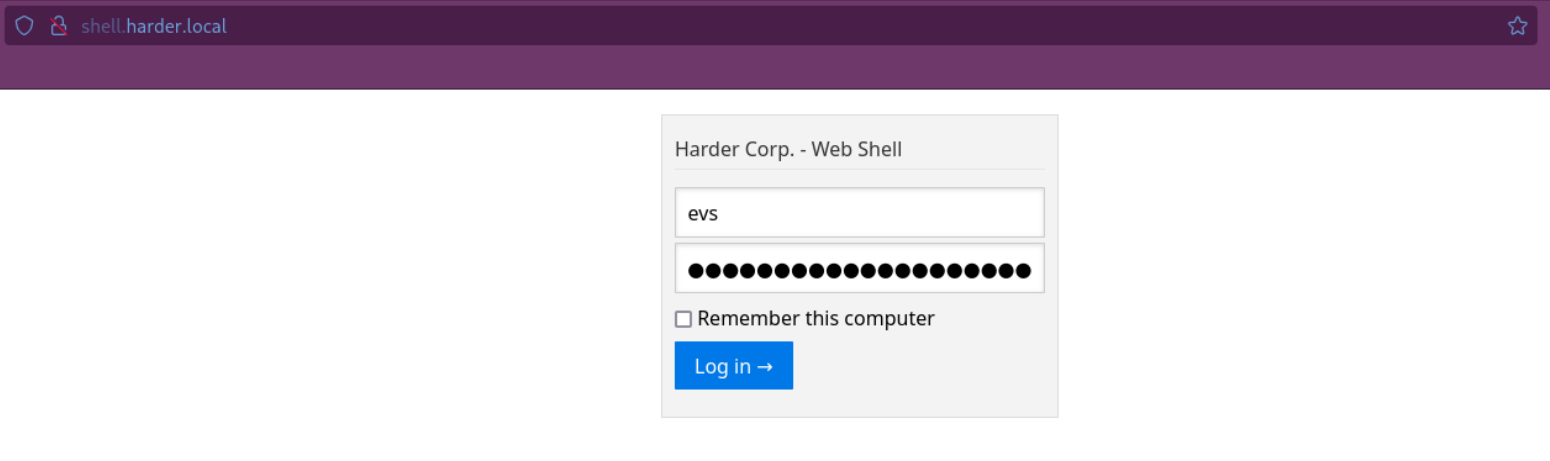Click the divider line under the Web Shell heading
This screenshot has height=461, width=1550.
pyautogui.click(x=860, y=169)
